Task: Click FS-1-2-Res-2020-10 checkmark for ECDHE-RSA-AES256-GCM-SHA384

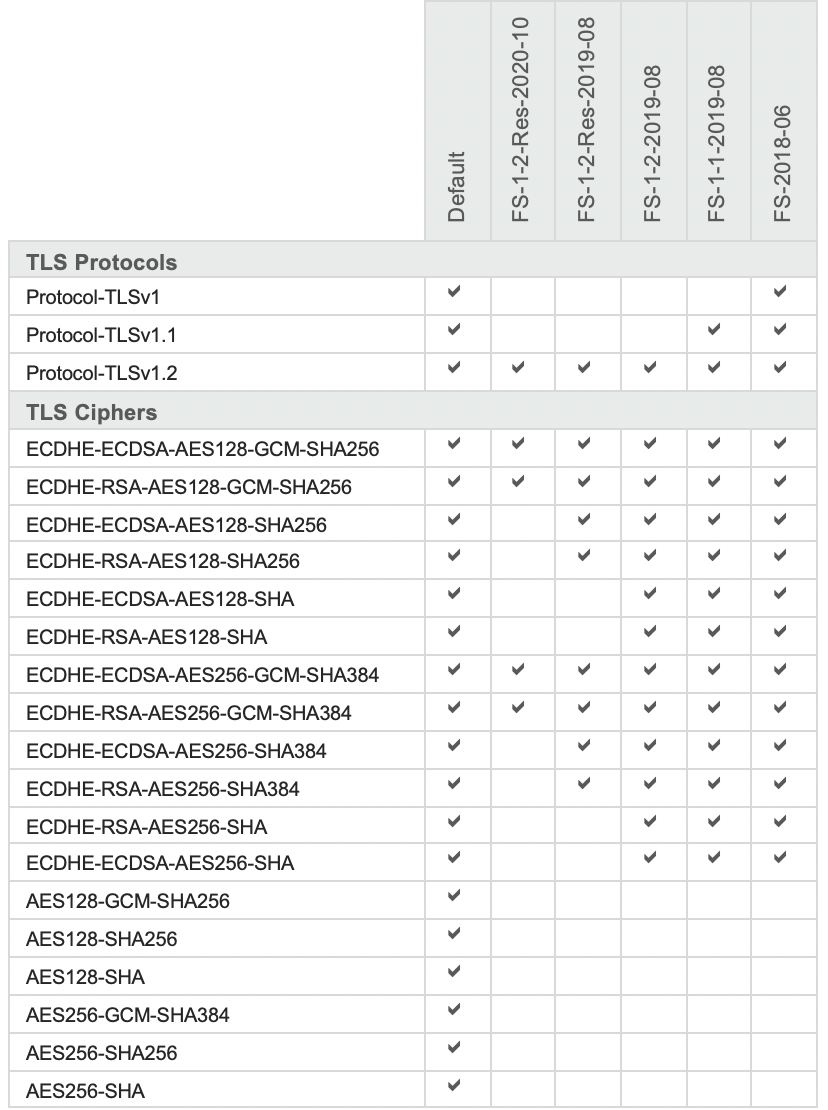Action: pyautogui.click(x=519, y=708)
